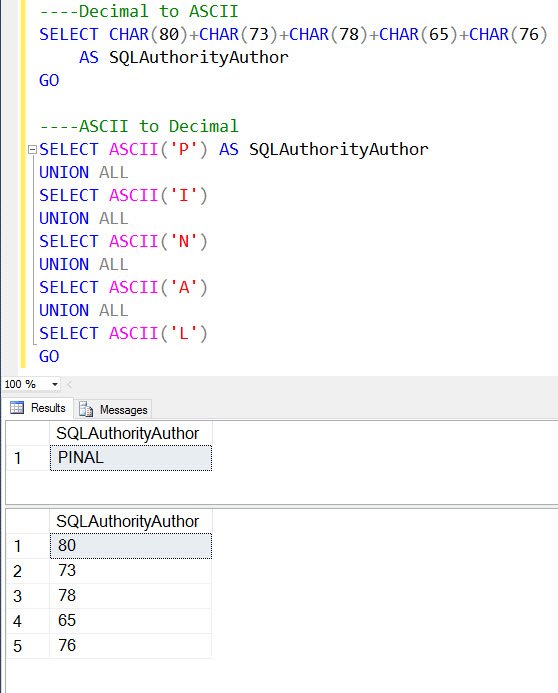Click the cell with value 65
Screen dimensions: 558x693
coord(131,621)
